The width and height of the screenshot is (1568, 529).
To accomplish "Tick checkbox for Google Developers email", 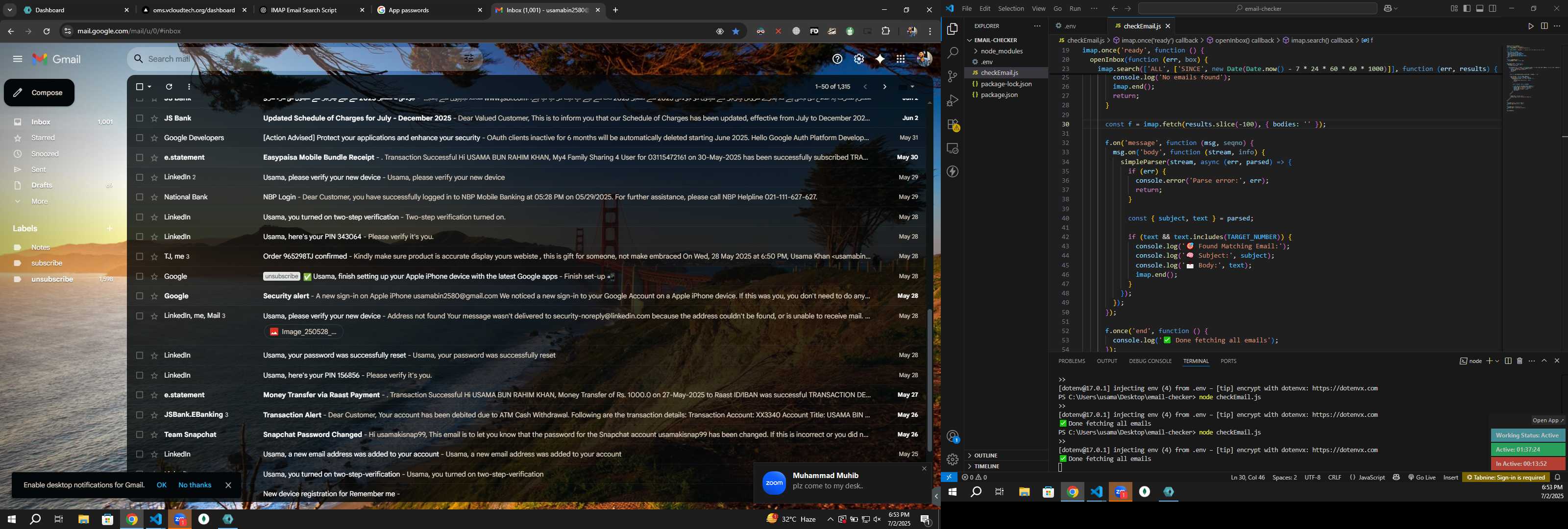I will pyautogui.click(x=139, y=138).
